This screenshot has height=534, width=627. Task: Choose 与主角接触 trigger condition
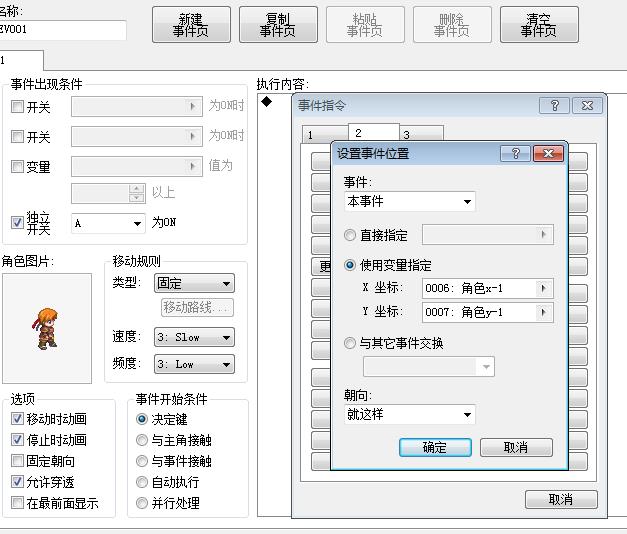coord(142,440)
